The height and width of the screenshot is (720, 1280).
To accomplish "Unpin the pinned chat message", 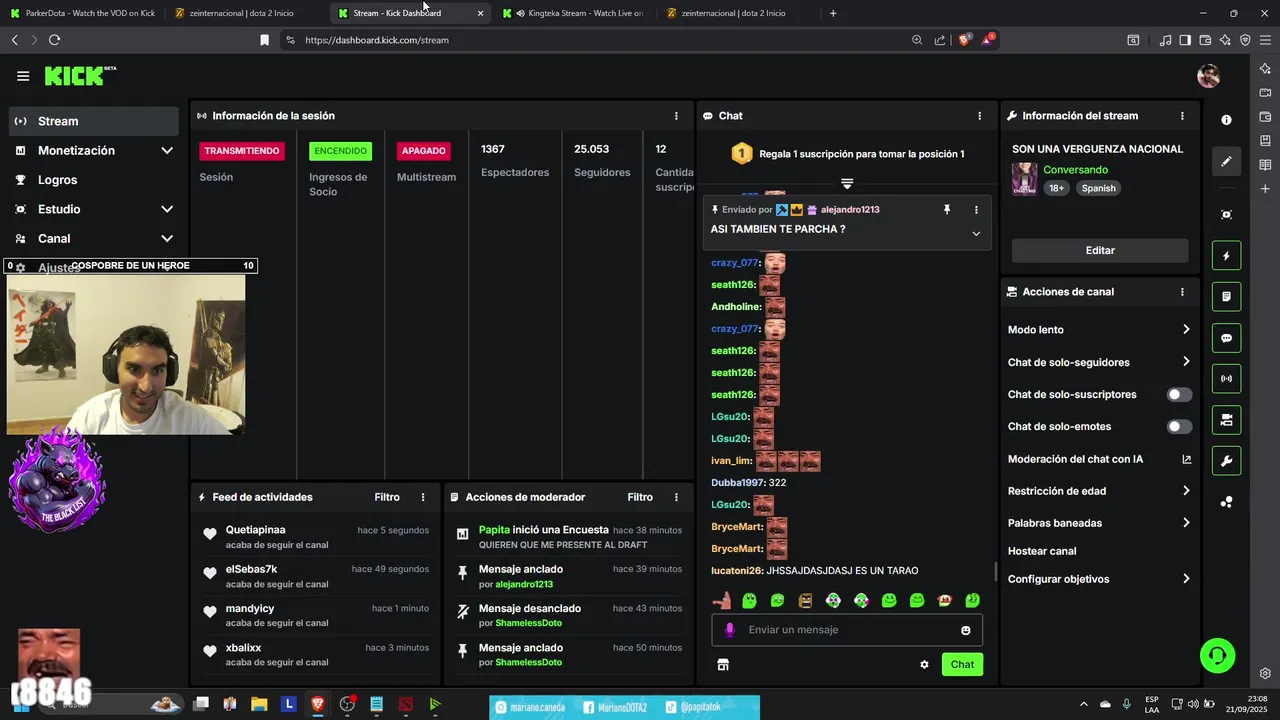I will [946, 210].
